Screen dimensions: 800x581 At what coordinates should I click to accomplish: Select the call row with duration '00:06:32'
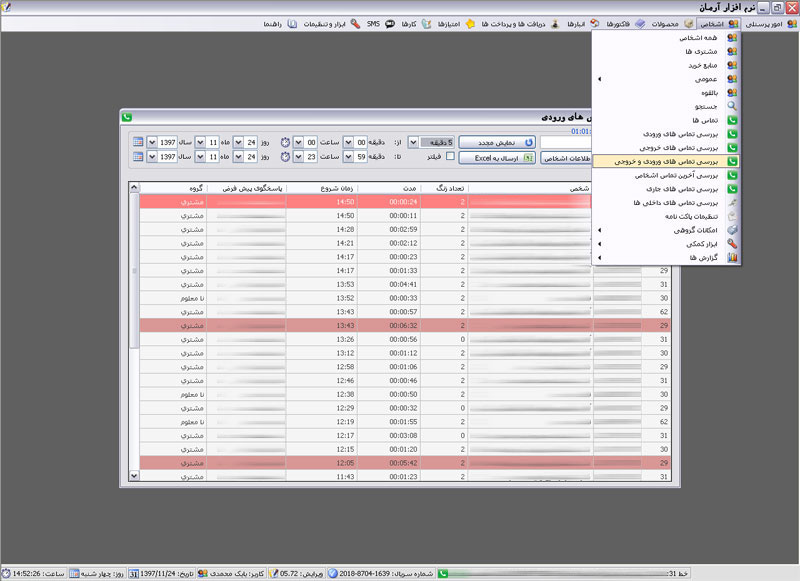(x=405, y=325)
